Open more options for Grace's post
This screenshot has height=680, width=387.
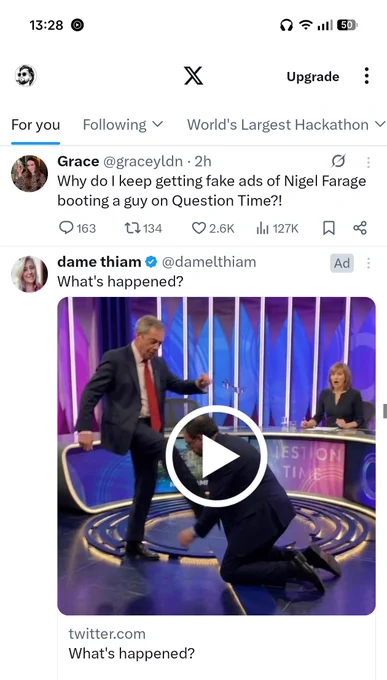tap(368, 162)
